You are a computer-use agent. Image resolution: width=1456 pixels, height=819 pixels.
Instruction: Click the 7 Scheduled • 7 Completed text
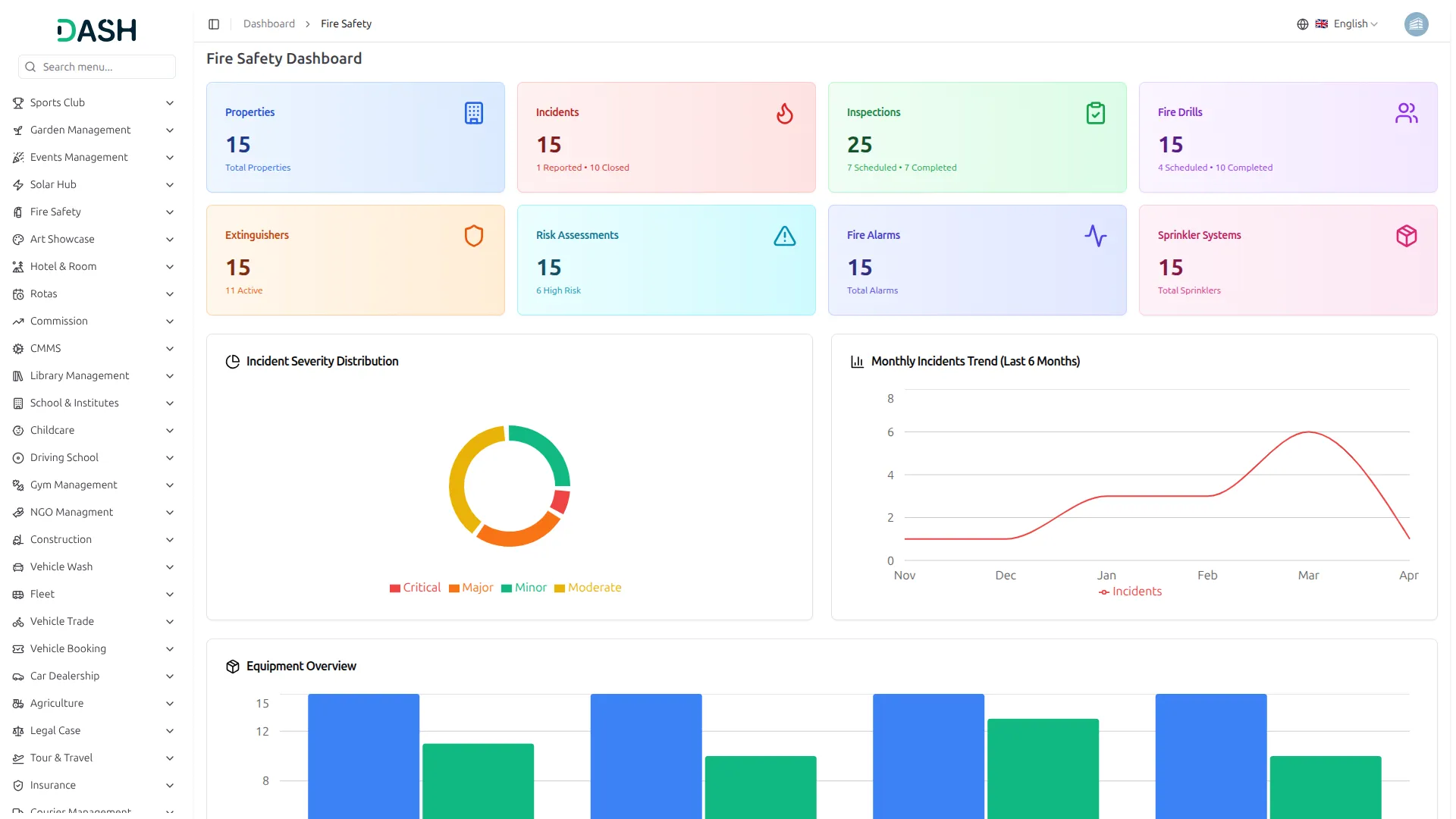pos(902,168)
